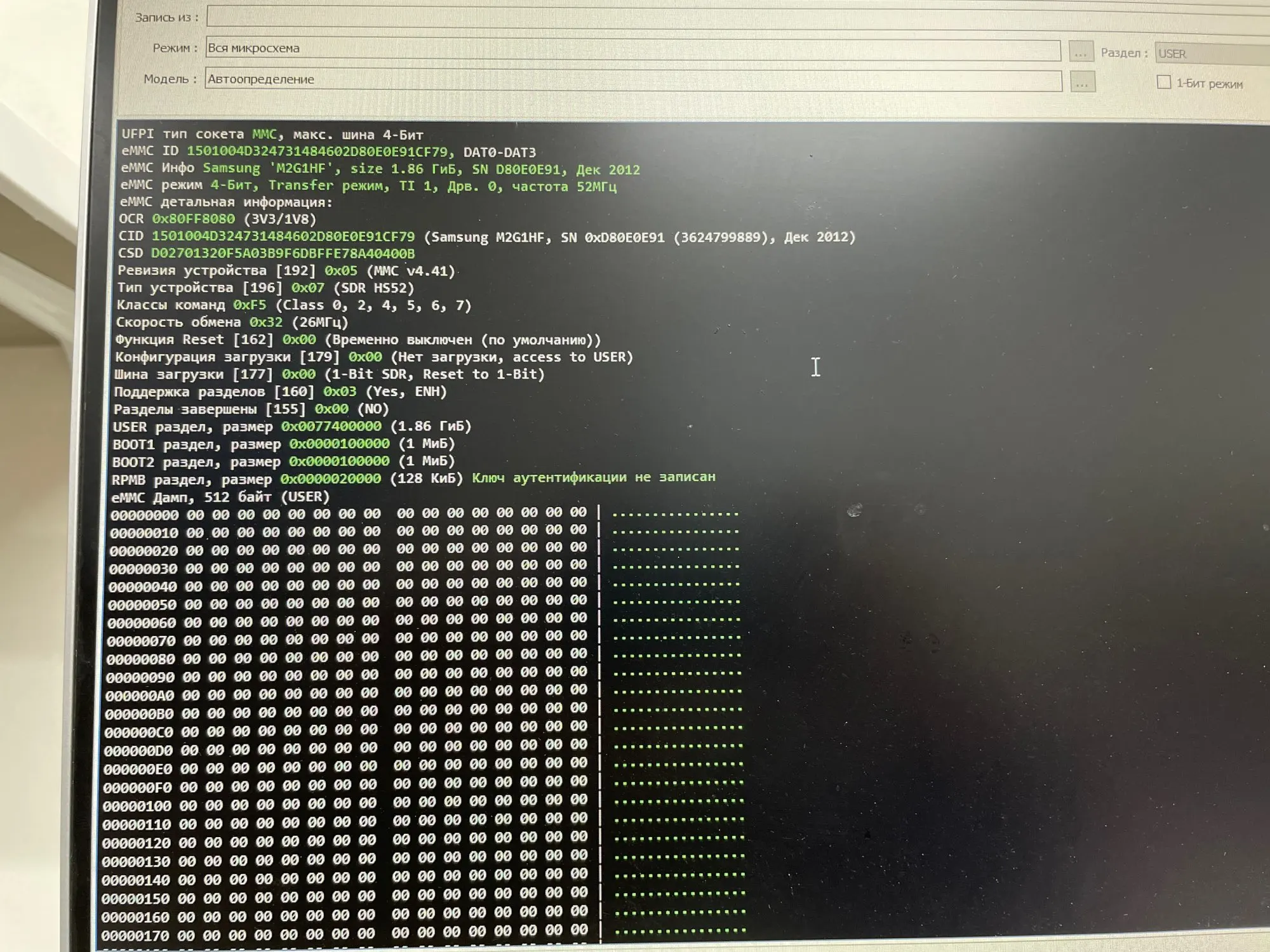The height and width of the screenshot is (952, 1270).
Task: Click the USER раздел size value 0x0077400000
Action: tap(331, 426)
